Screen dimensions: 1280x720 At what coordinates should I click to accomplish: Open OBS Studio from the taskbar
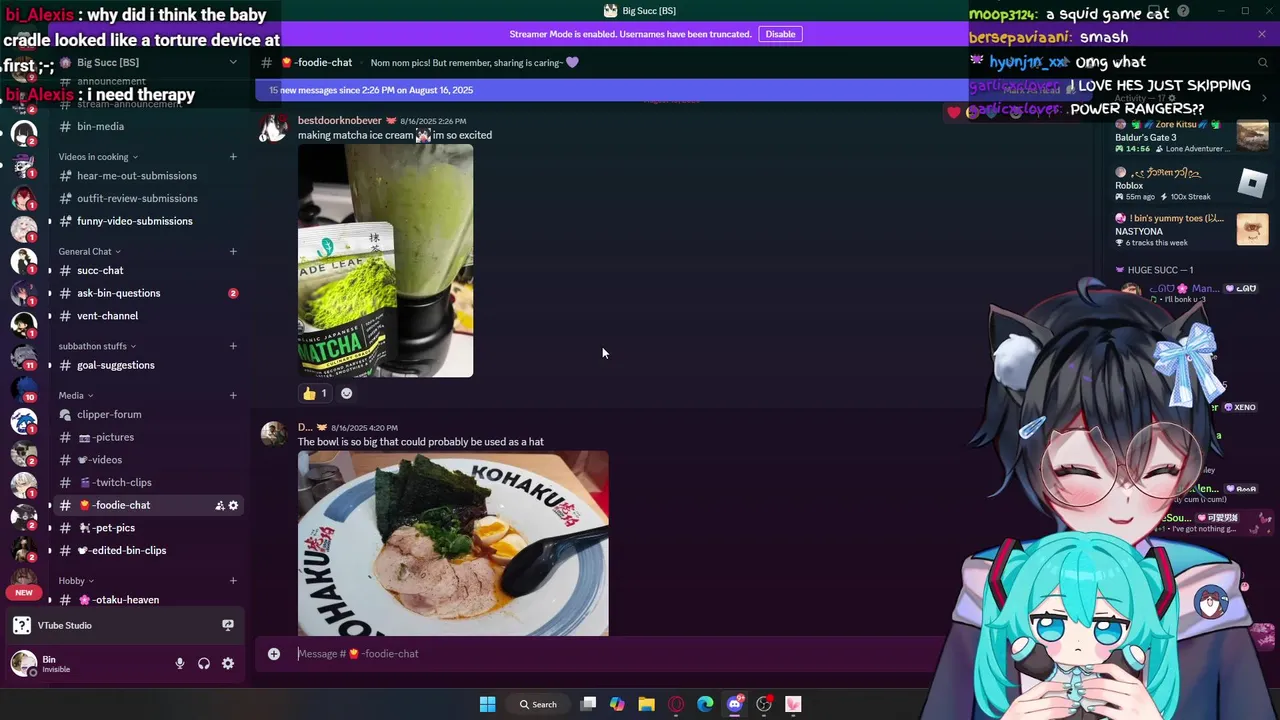click(764, 704)
